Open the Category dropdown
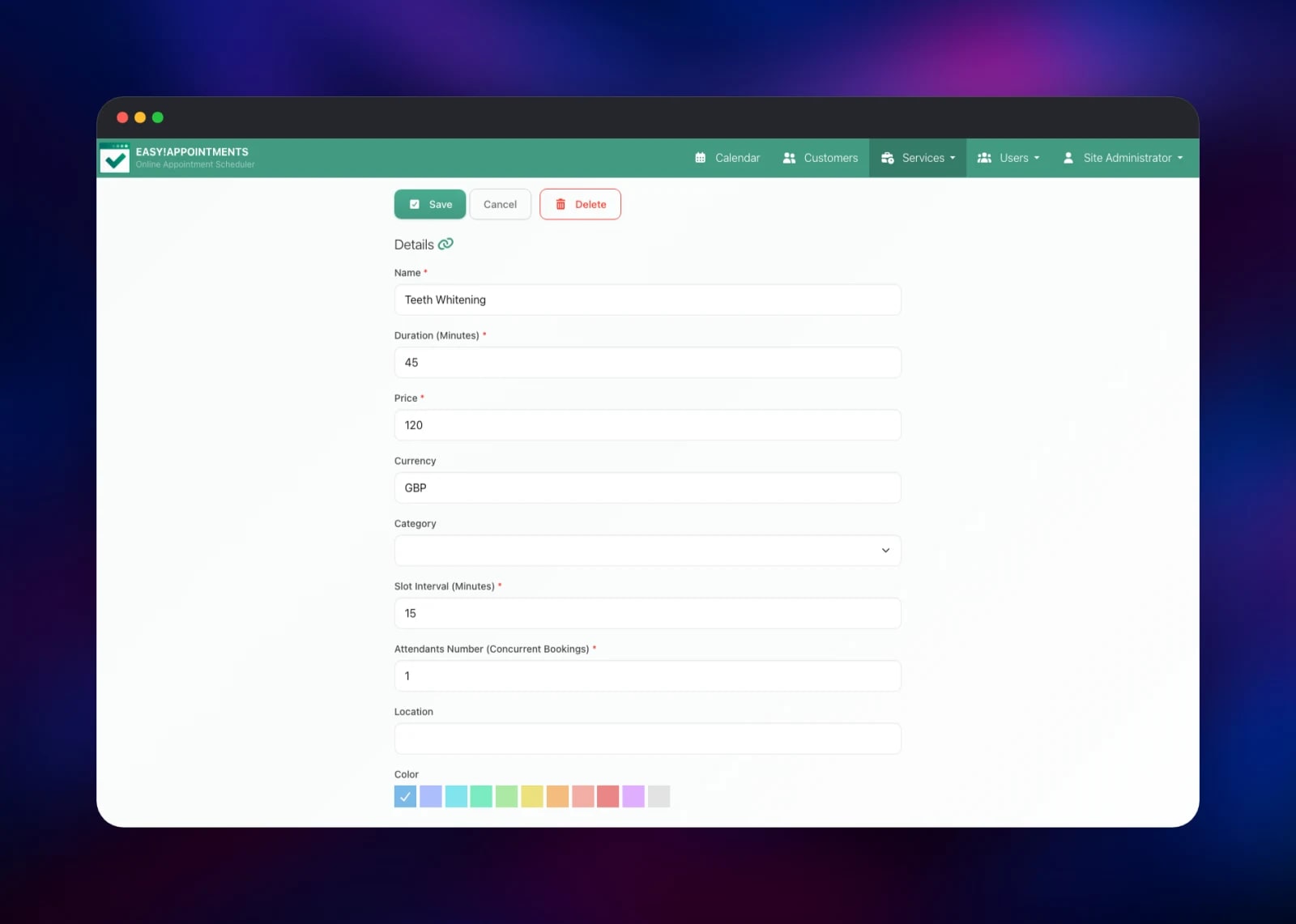Image resolution: width=1296 pixels, height=924 pixels. click(x=647, y=551)
